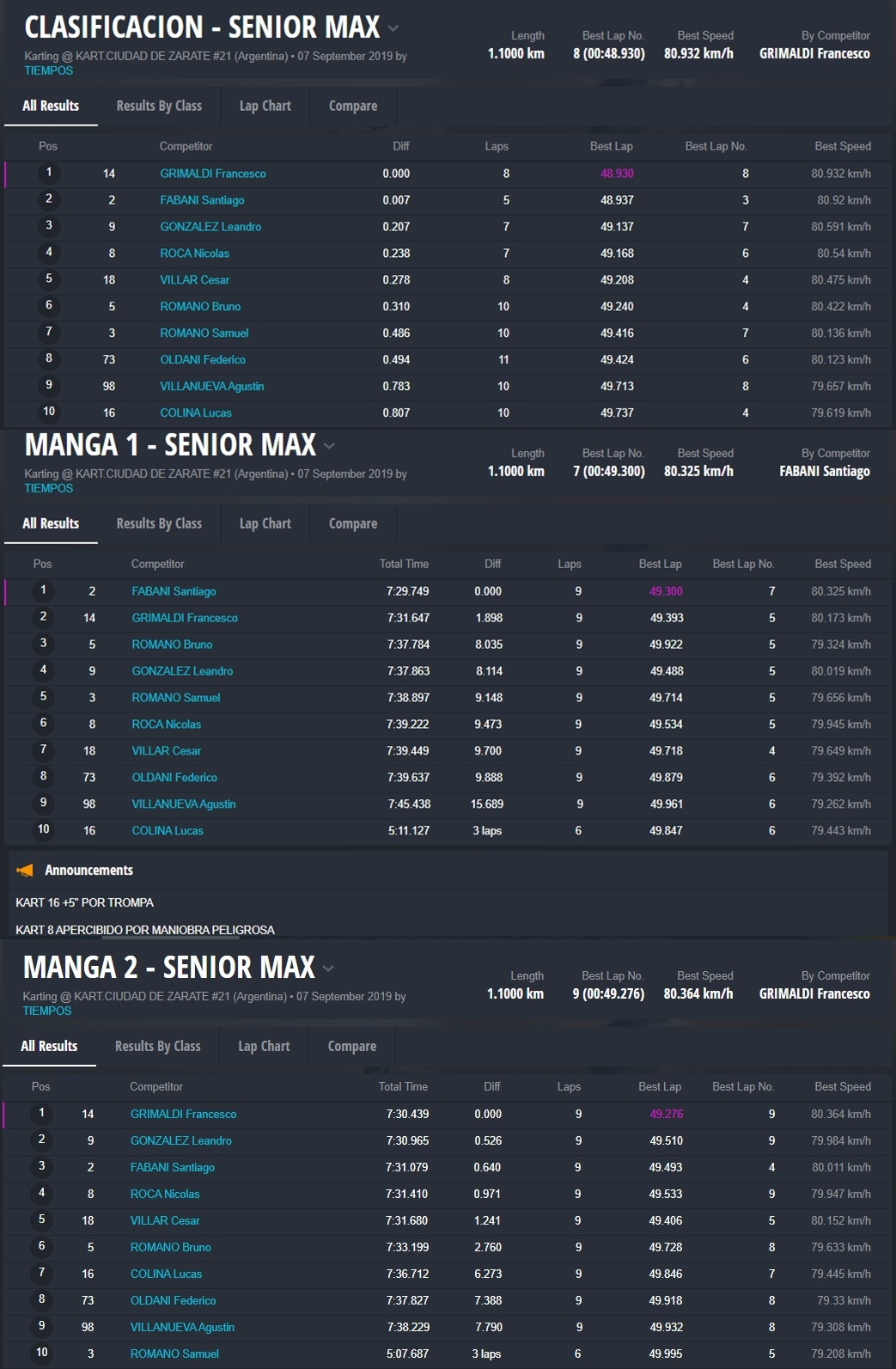
Task: Open FABANI Santiago in Manga 1 results
Action: [x=174, y=591]
